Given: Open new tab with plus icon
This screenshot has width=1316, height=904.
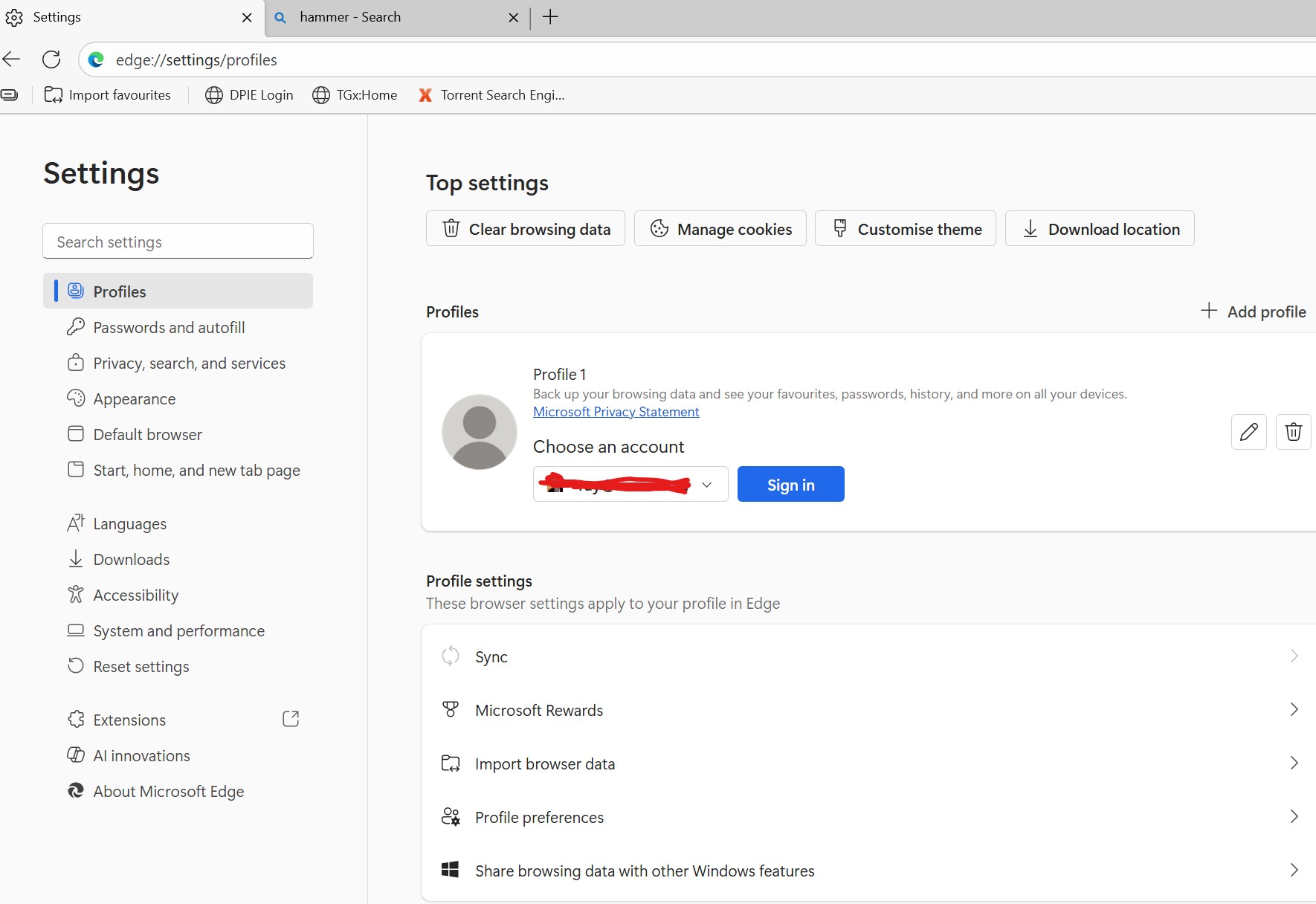Looking at the screenshot, I should (x=550, y=17).
